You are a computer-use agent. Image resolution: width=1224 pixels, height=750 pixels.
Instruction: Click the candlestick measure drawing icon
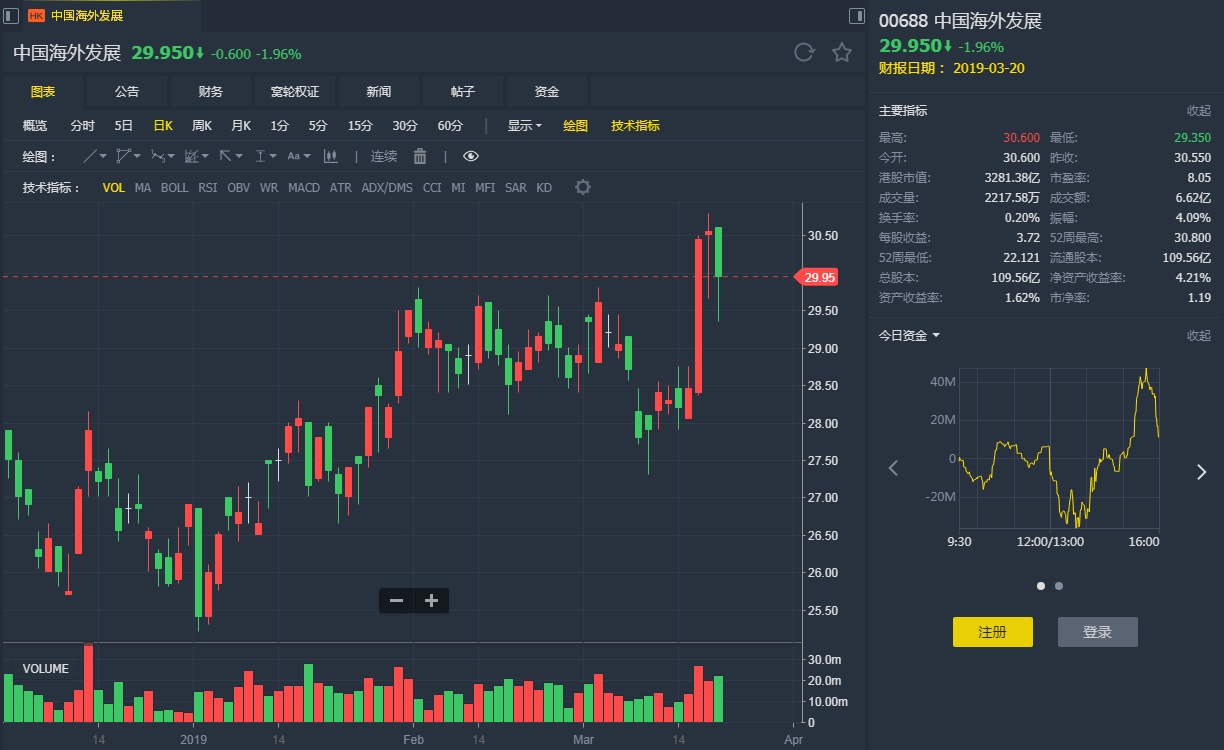click(329, 156)
